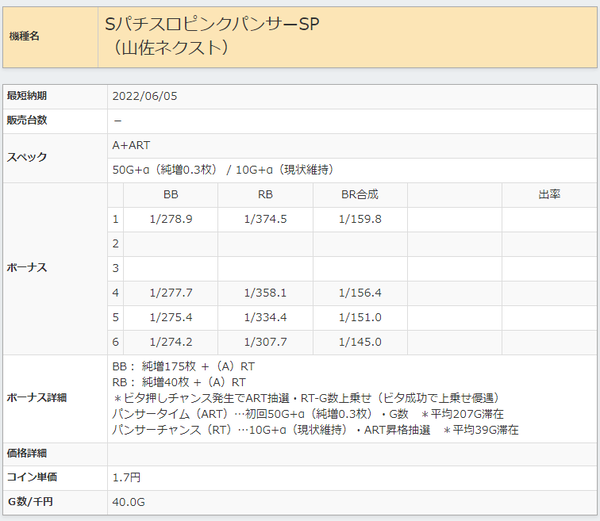Select the value 1/374.5
Screen dimensions: 600x521
click(266, 219)
